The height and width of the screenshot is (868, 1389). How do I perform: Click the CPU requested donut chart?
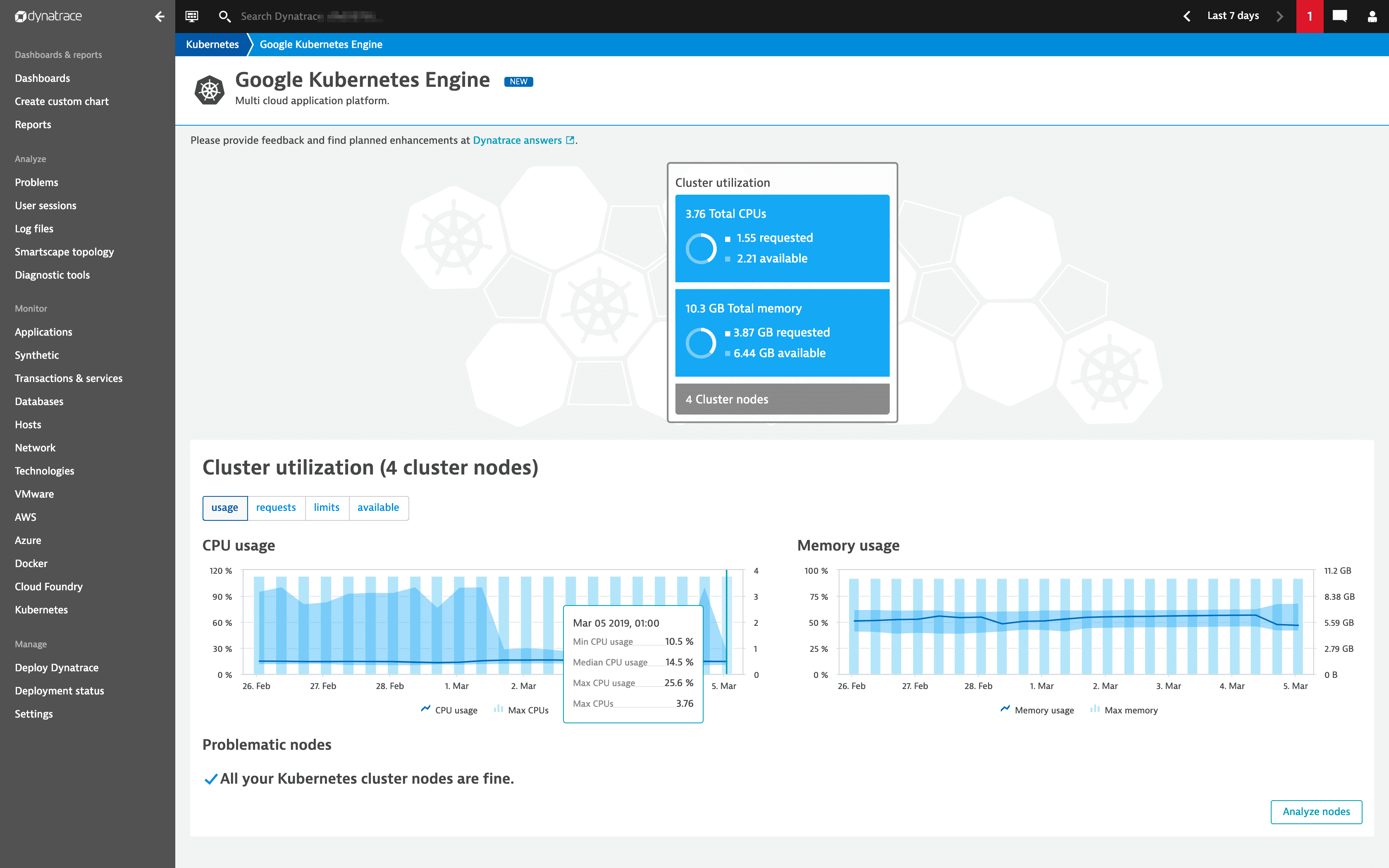pyautogui.click(x=701, y=248)
